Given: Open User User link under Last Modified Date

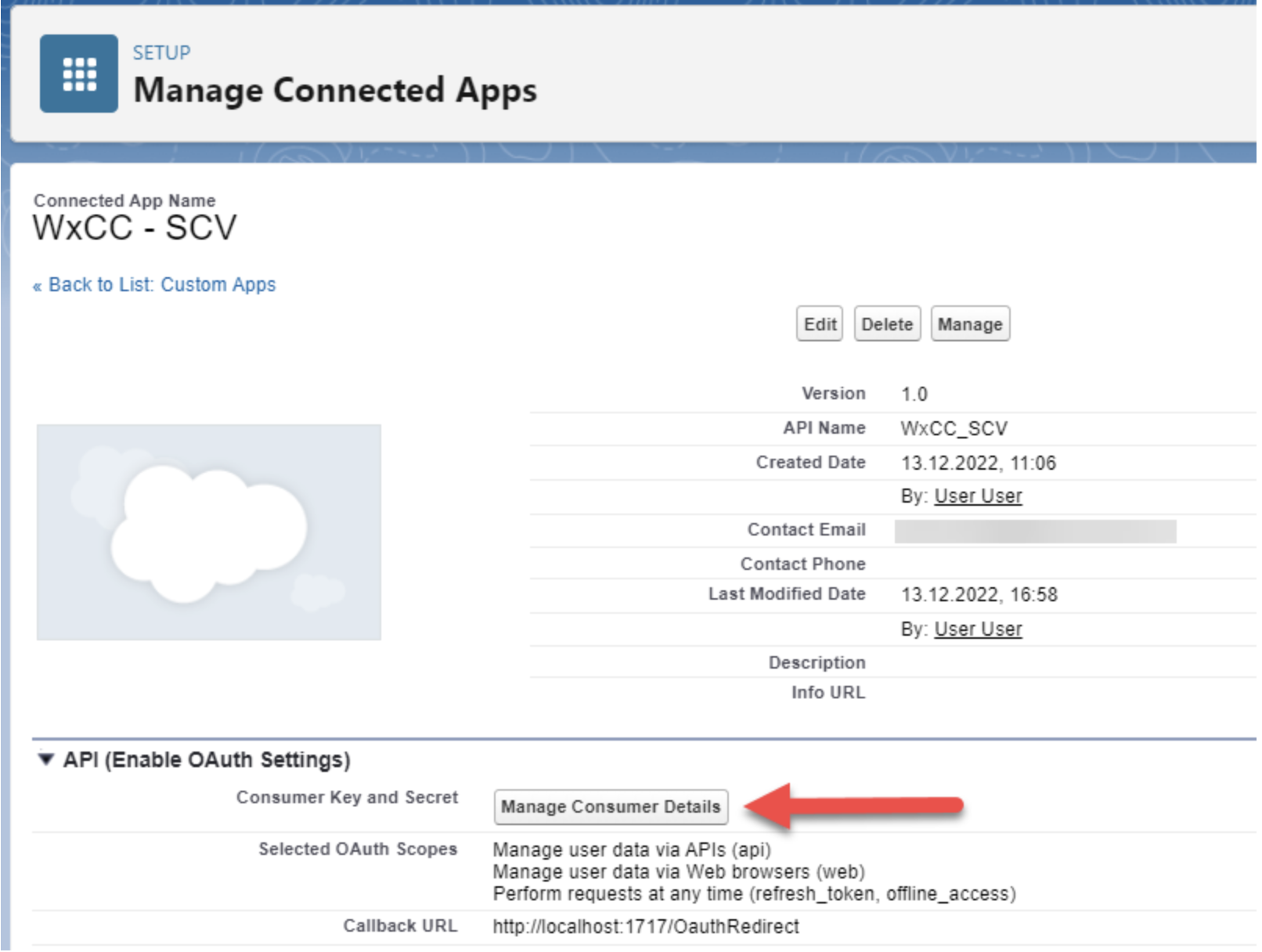Looking at the screenshot, I should (x=978, y=629).
